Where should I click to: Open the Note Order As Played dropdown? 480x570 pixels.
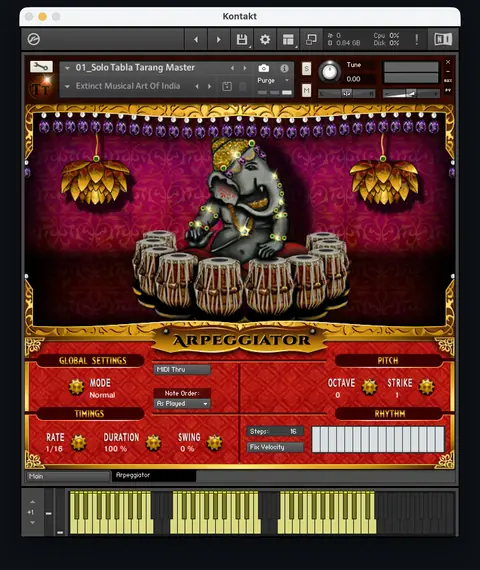pyautogui.click(x=182, y=404)
